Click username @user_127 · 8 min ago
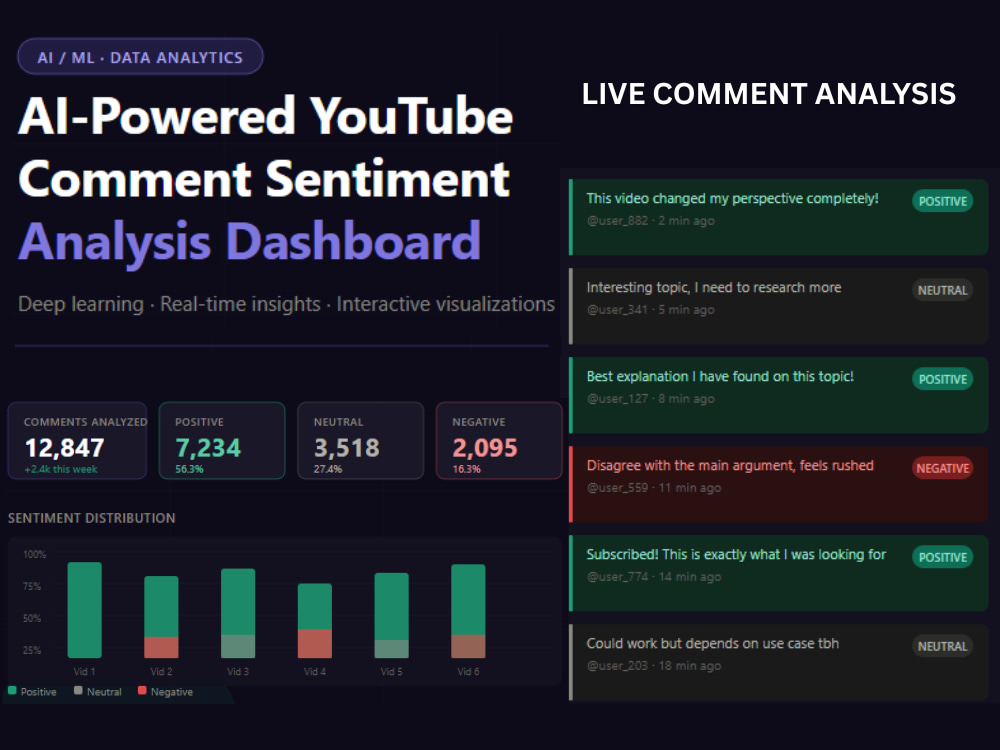The width and height of the screenshot is (1000, 750). coord(651,399)
